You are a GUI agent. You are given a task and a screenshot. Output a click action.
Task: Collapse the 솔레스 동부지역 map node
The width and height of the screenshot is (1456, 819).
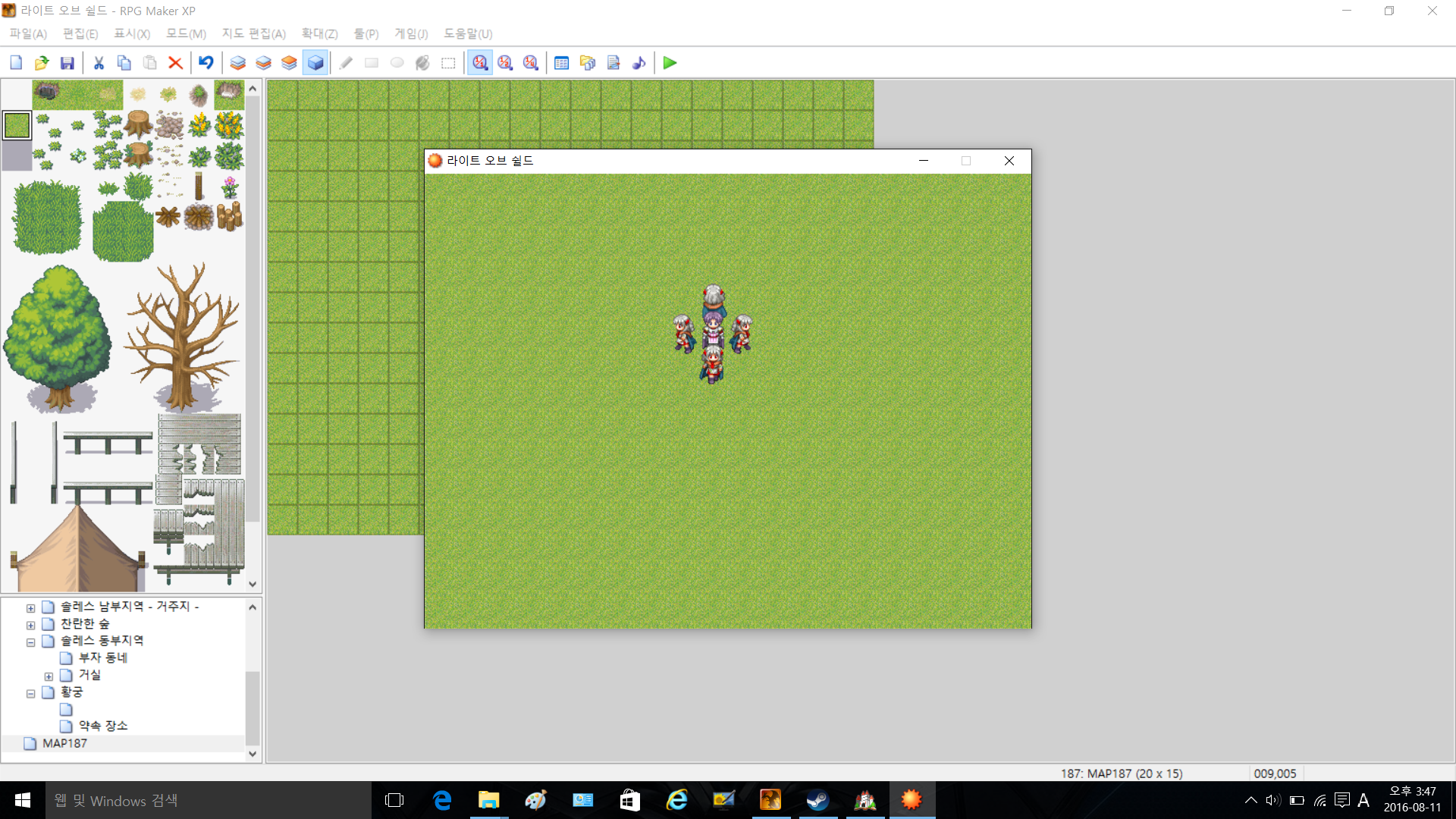pos(30,642)
